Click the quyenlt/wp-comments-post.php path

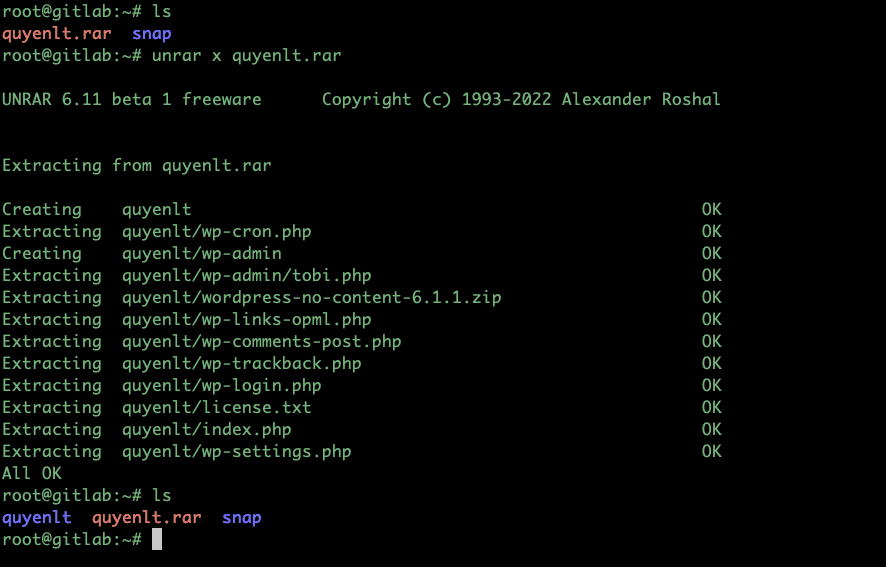[261, 342]
